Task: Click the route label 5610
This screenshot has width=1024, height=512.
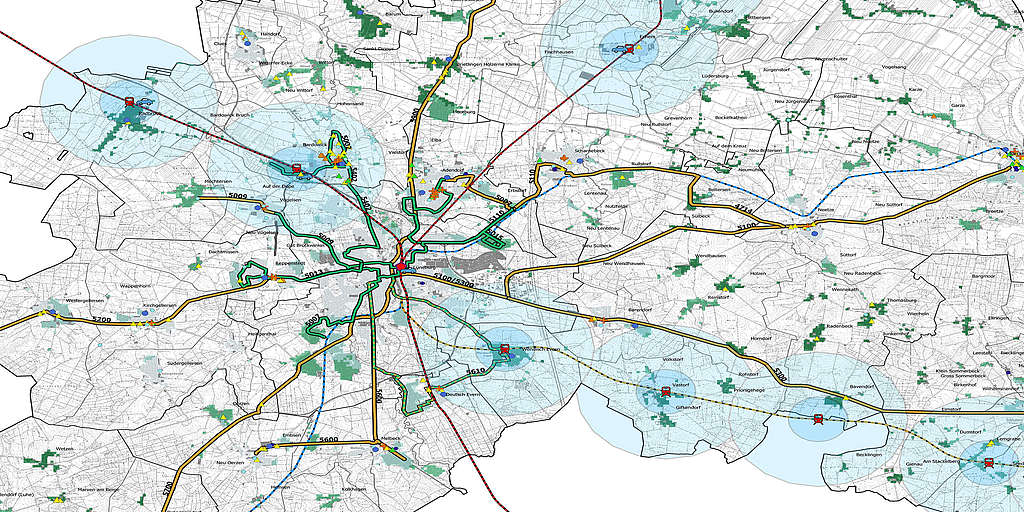Action: pos(475,371)
